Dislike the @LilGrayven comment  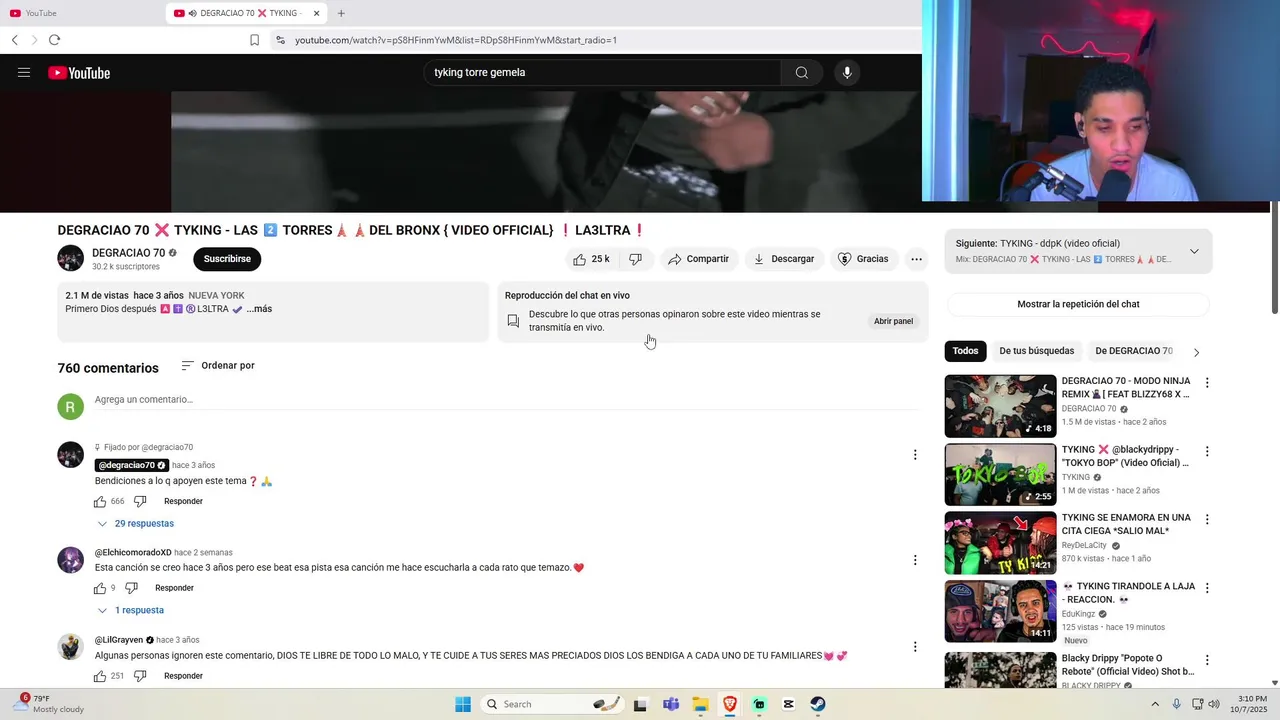pos(140,676)
